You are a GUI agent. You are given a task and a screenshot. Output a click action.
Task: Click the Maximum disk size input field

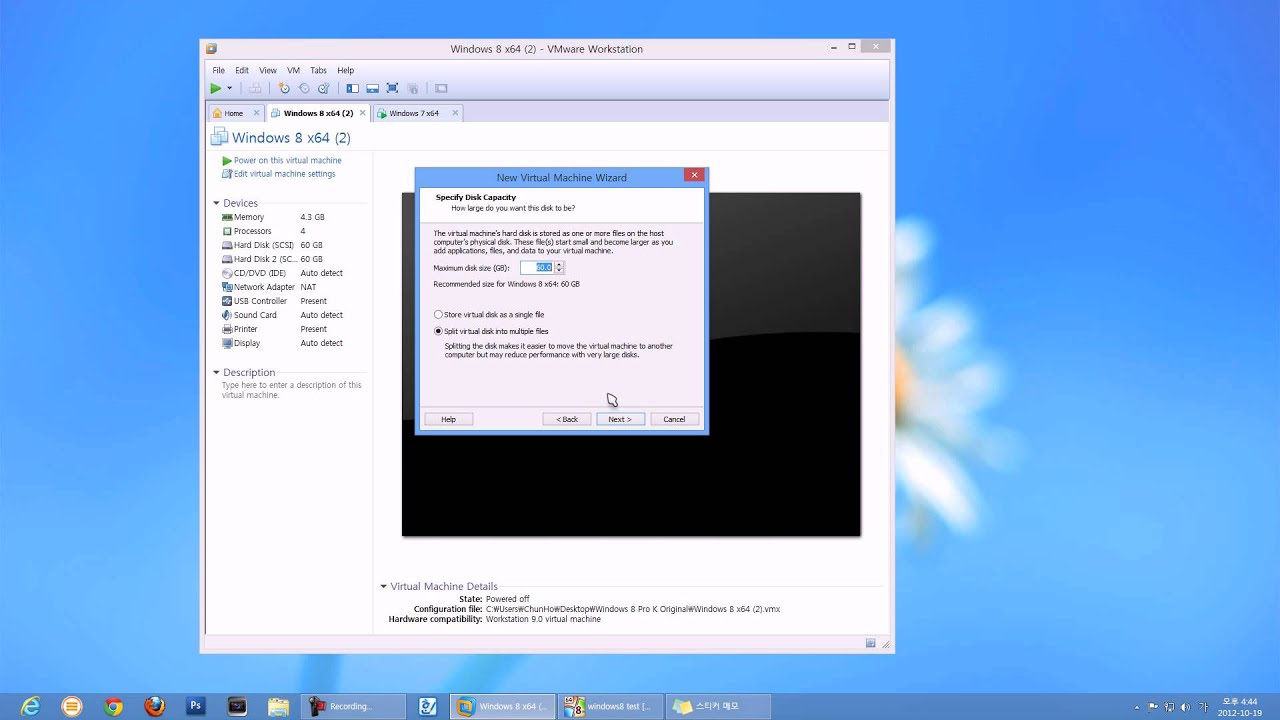537,268
